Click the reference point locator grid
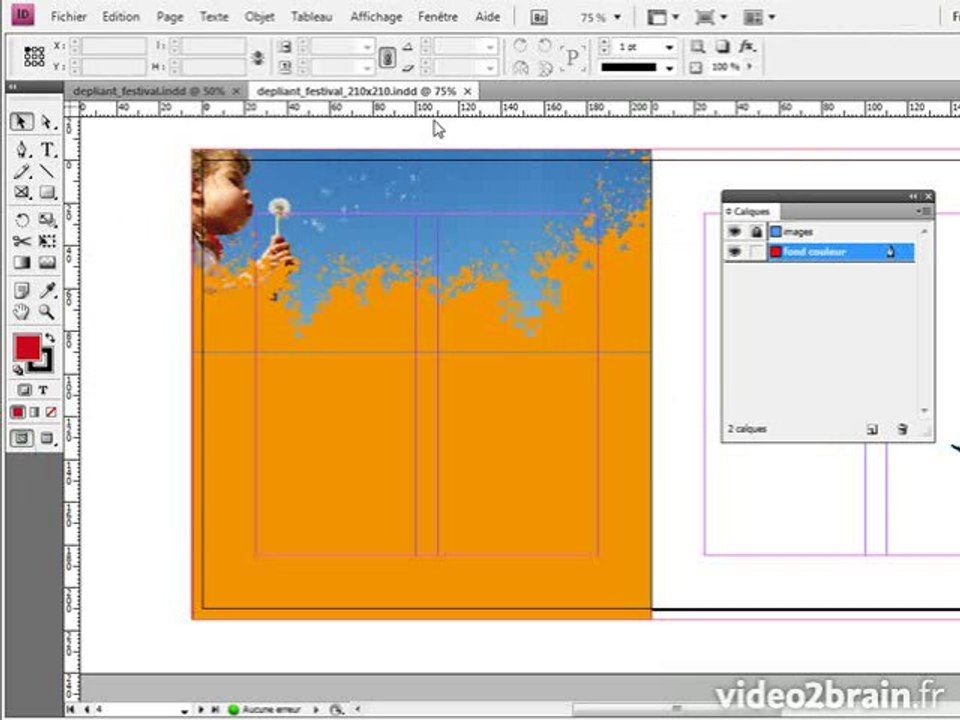960x720 pixels. tap(34, 56)
